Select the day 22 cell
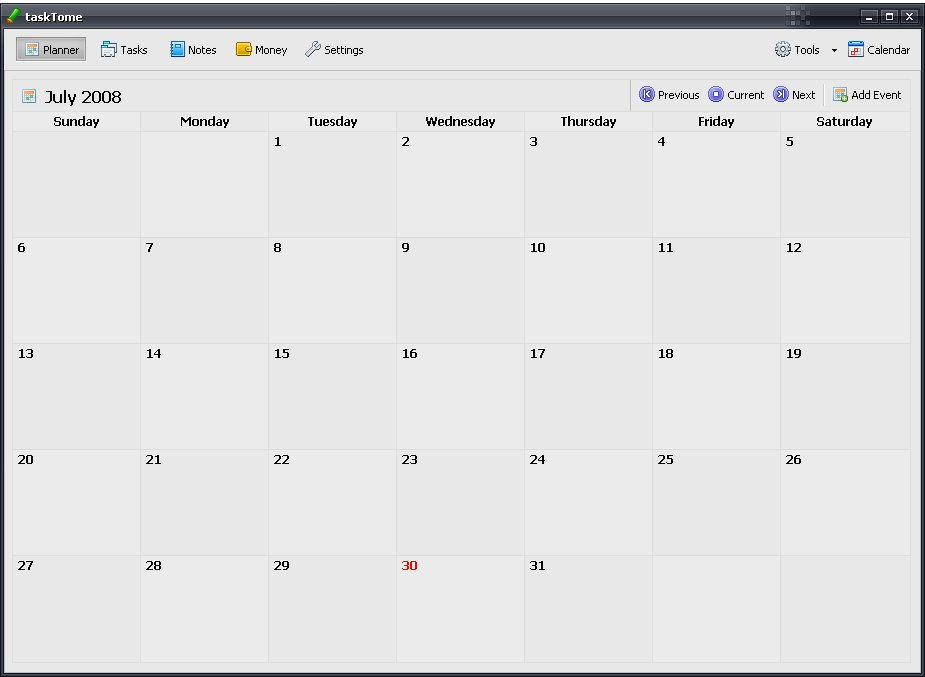The height and width of the screenshot is (677, 925). 332,503
